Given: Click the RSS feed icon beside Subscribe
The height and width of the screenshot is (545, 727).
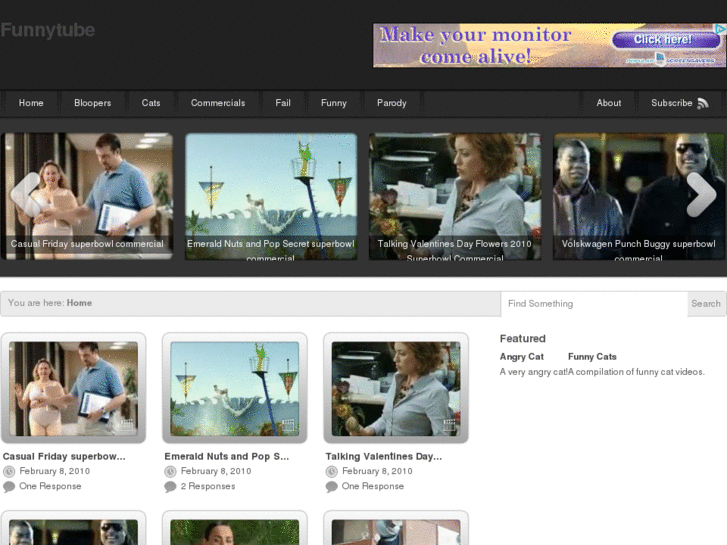Looking at the screenshot, I should click(703, 103).
